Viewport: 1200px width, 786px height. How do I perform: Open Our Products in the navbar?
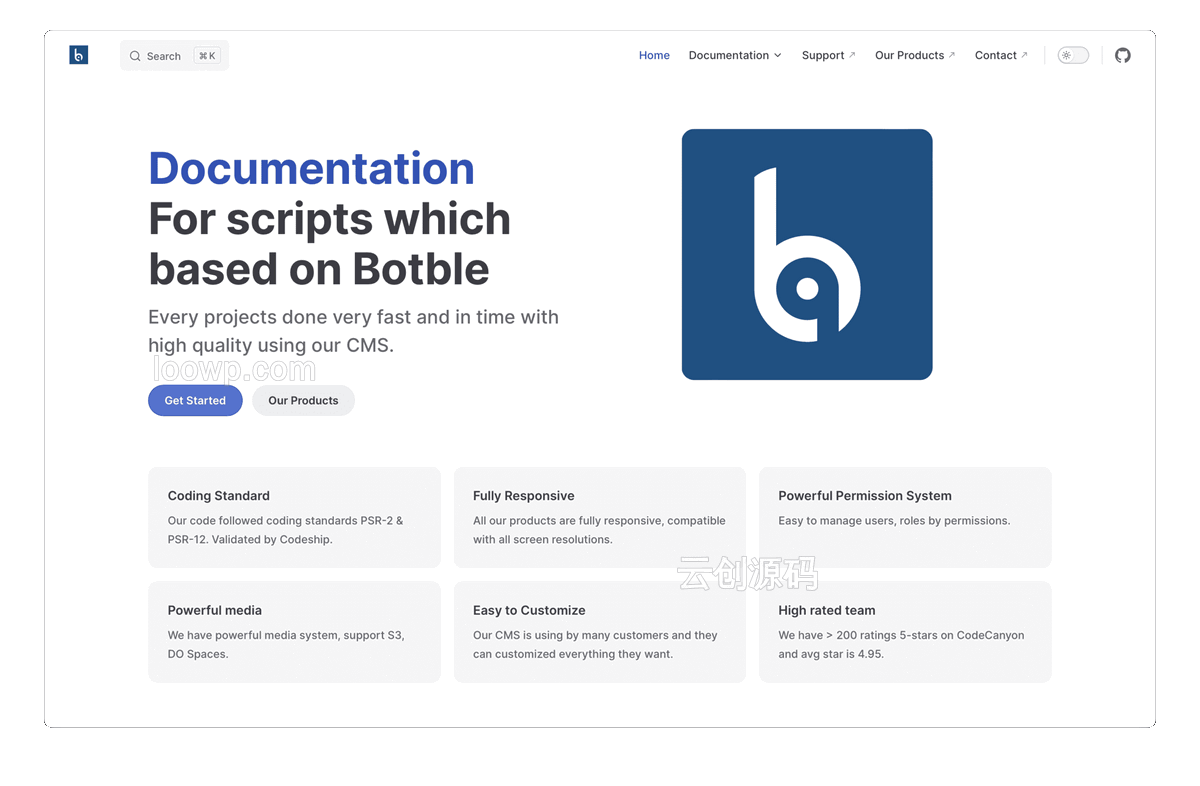pyautogui.click(x=915, y=55)
